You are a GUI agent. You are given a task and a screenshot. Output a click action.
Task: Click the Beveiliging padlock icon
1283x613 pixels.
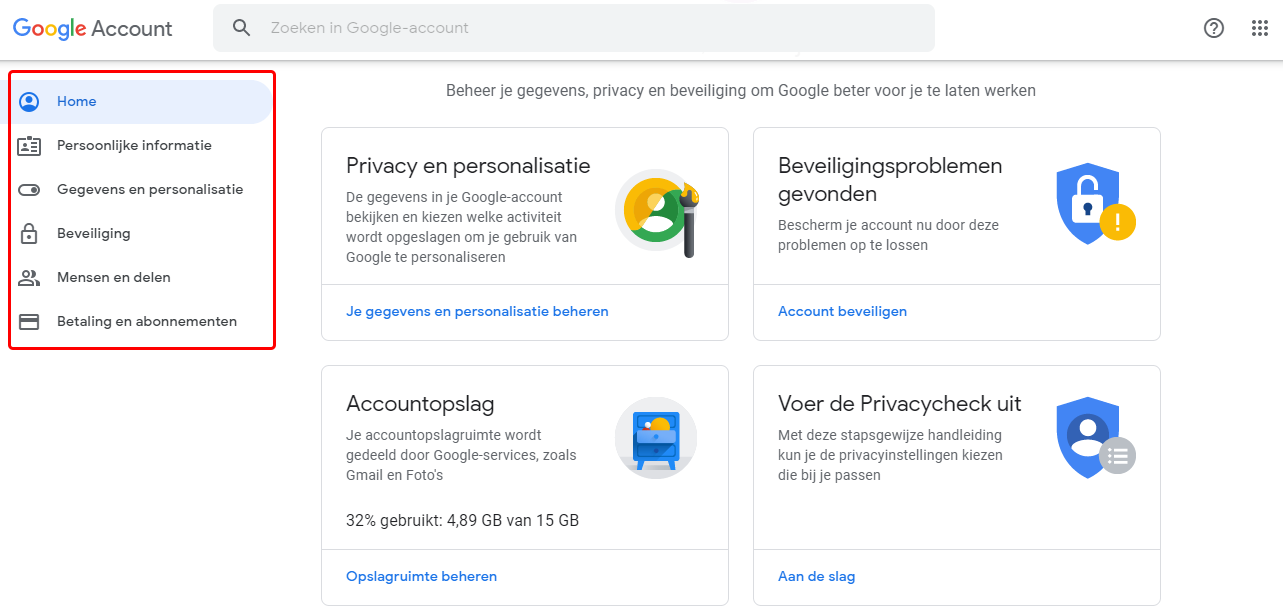pyautogui.click(x=29, y=234)
